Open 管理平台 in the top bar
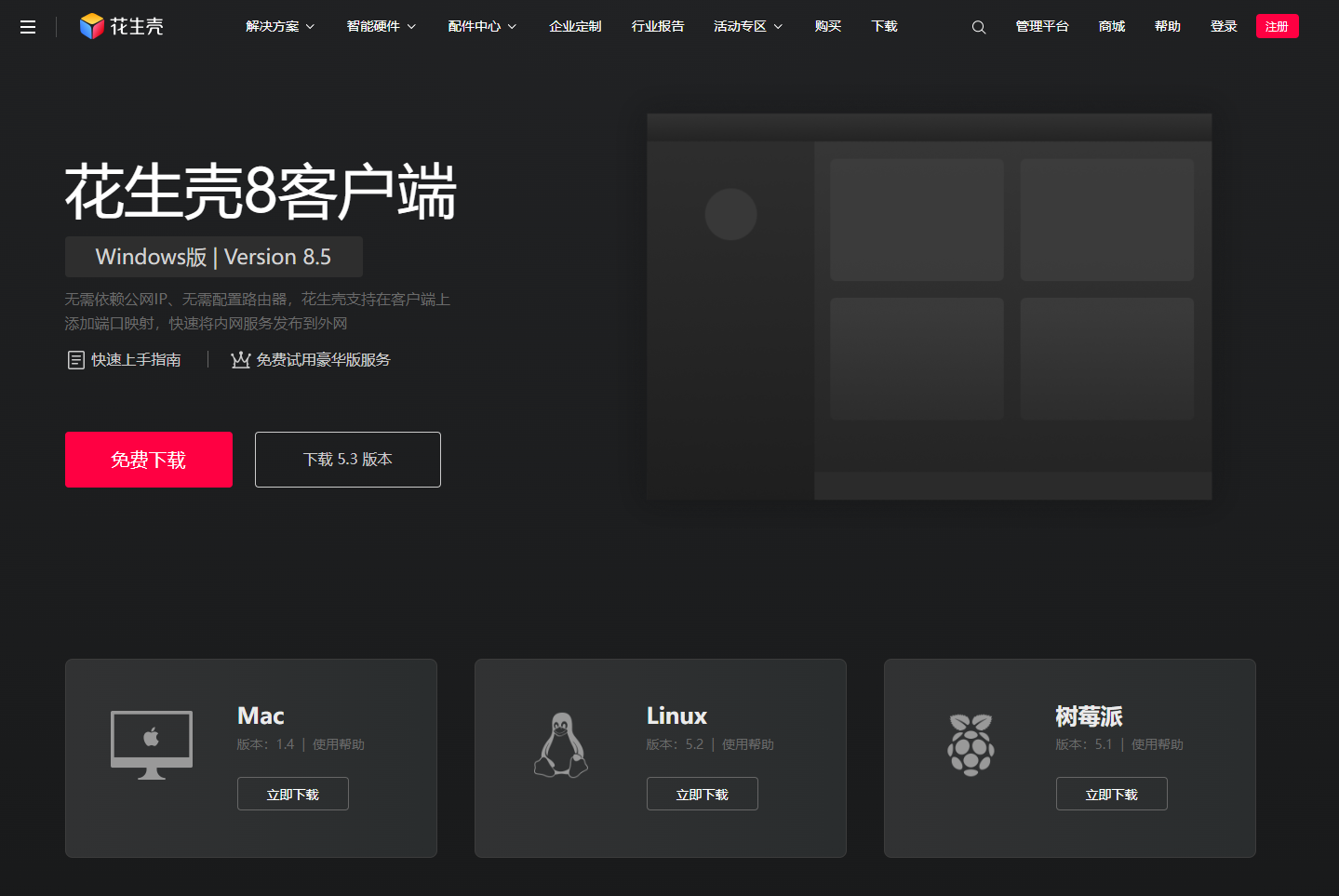The image size is (1339, 896). pyautogui.click(x=1042, y=26)
